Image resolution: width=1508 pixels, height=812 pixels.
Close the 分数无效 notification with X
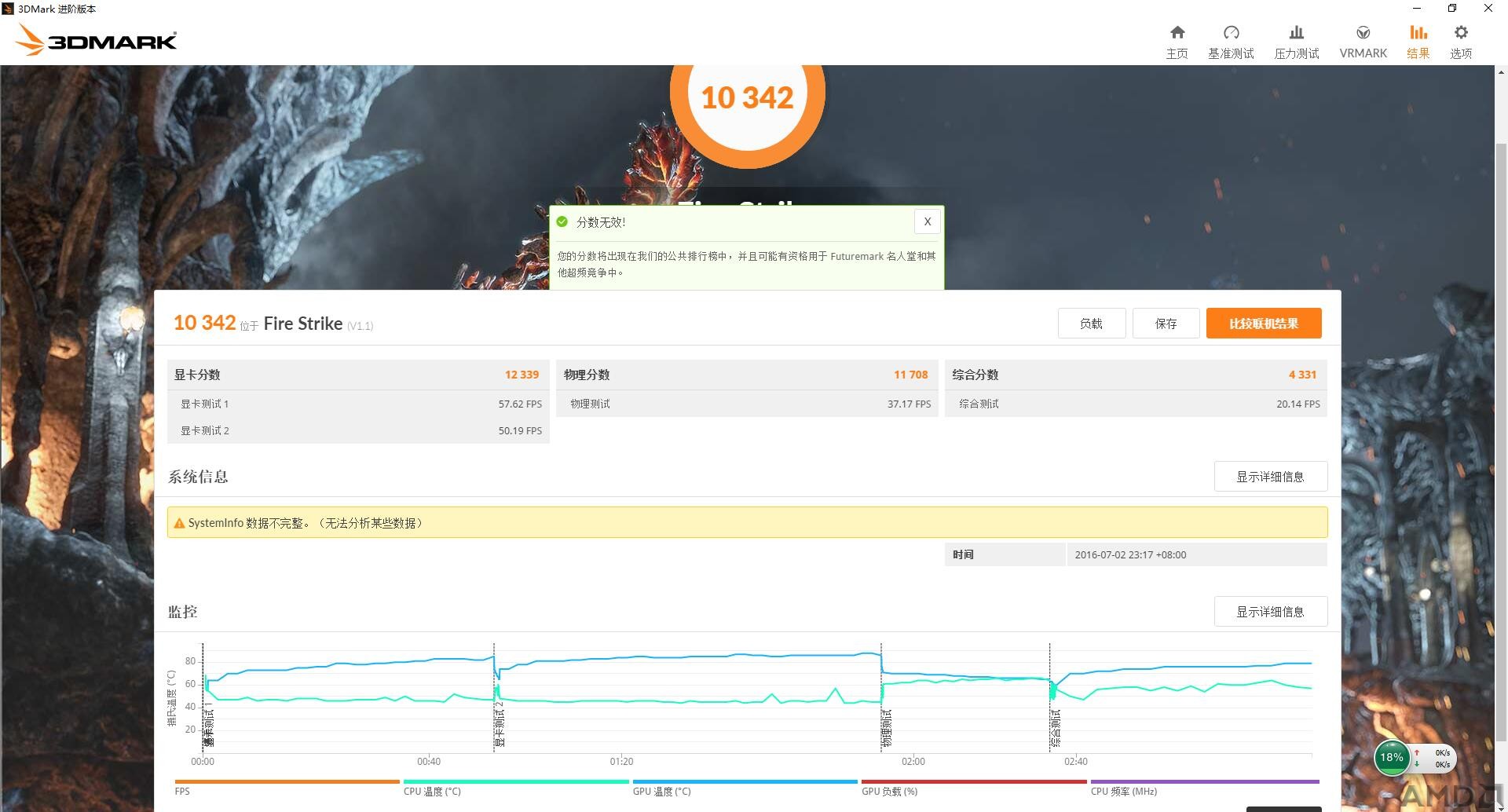(x=928, y=221)
